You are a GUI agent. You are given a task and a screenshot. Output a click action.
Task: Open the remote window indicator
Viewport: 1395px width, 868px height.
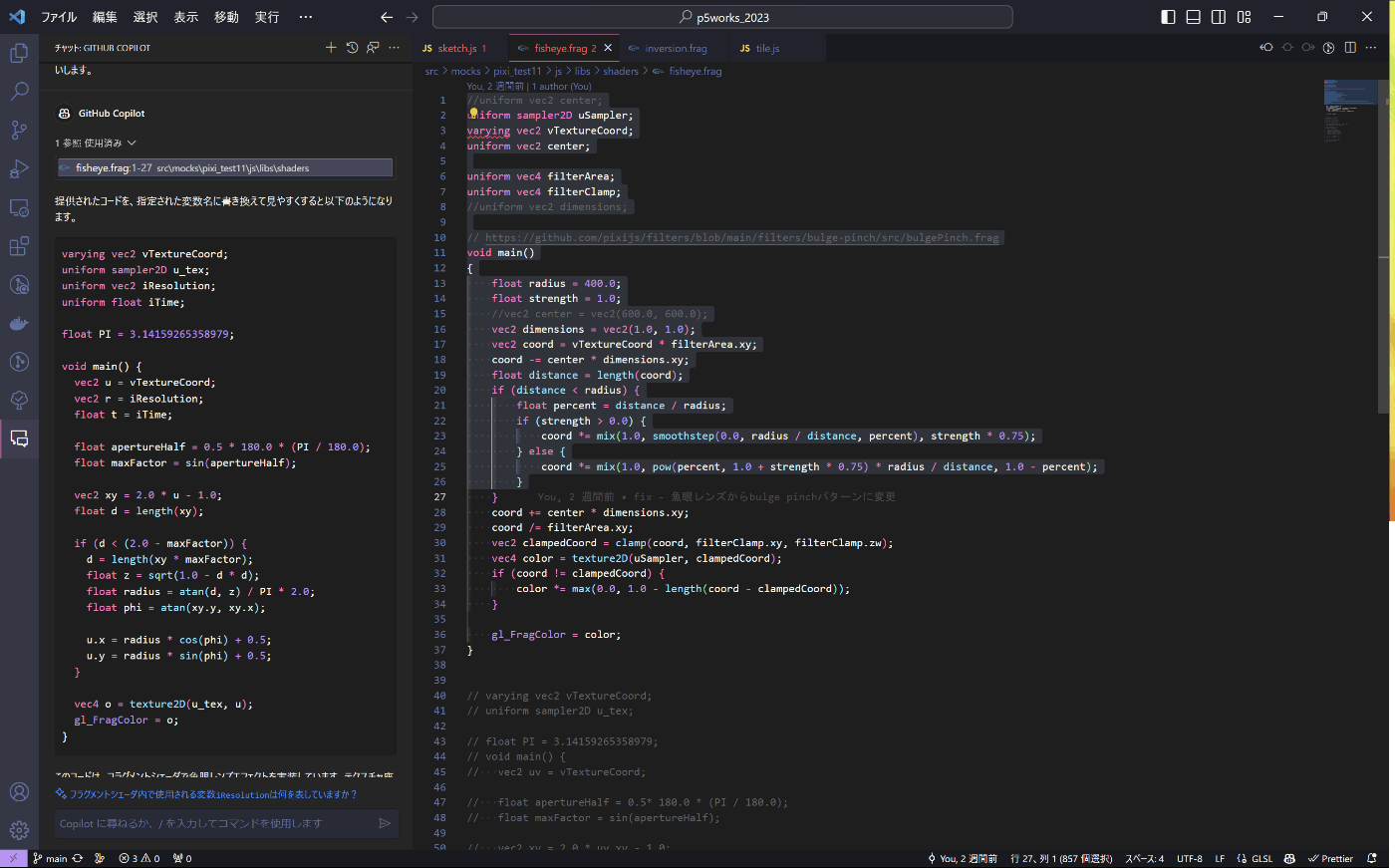tap(13, 858)
